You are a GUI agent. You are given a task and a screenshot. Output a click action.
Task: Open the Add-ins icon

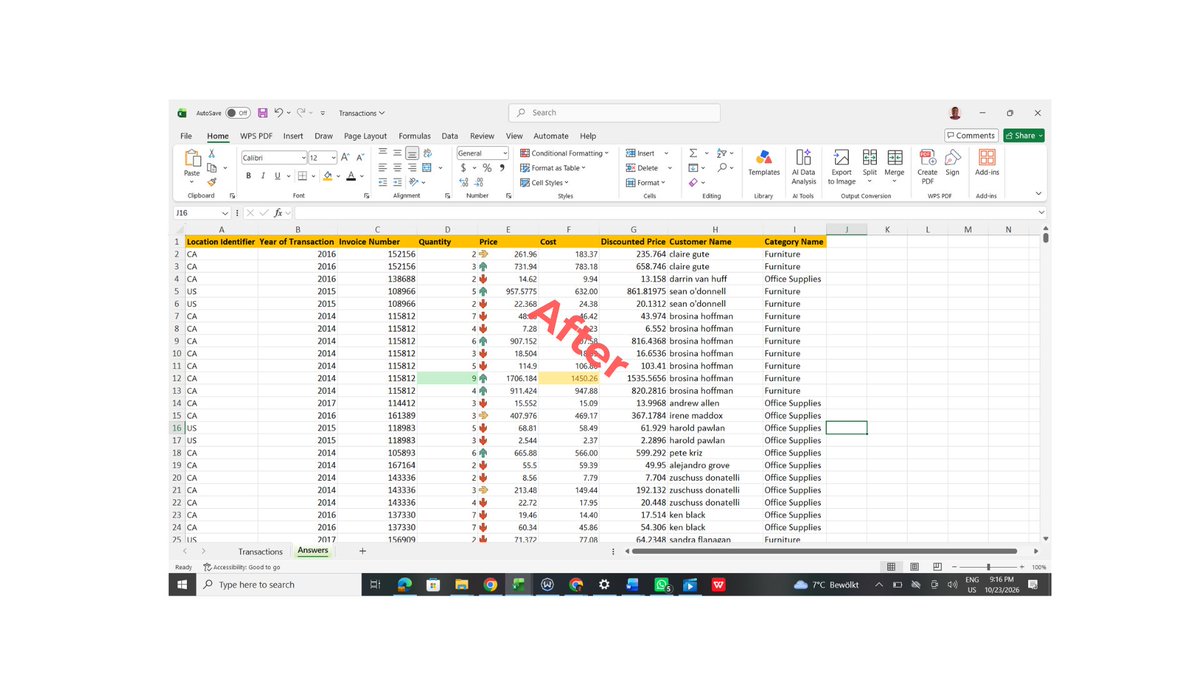[x=987, y=163]
